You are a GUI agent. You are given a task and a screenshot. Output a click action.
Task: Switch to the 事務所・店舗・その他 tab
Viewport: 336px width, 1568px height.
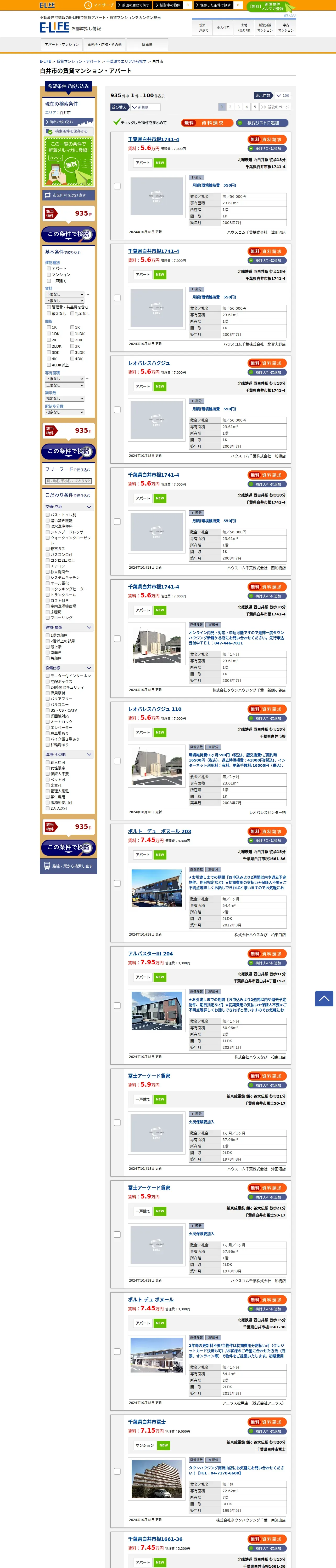click(104, 44)
